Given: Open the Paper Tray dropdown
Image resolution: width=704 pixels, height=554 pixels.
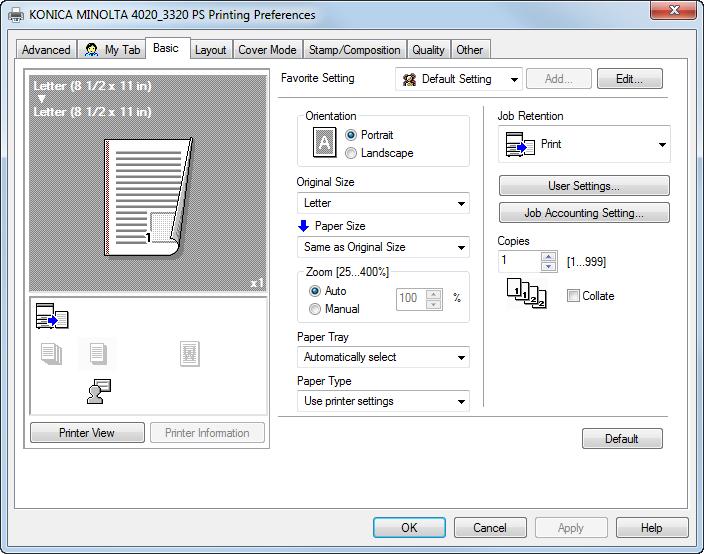Looking at the screenshot, I should tap(383, 357).
